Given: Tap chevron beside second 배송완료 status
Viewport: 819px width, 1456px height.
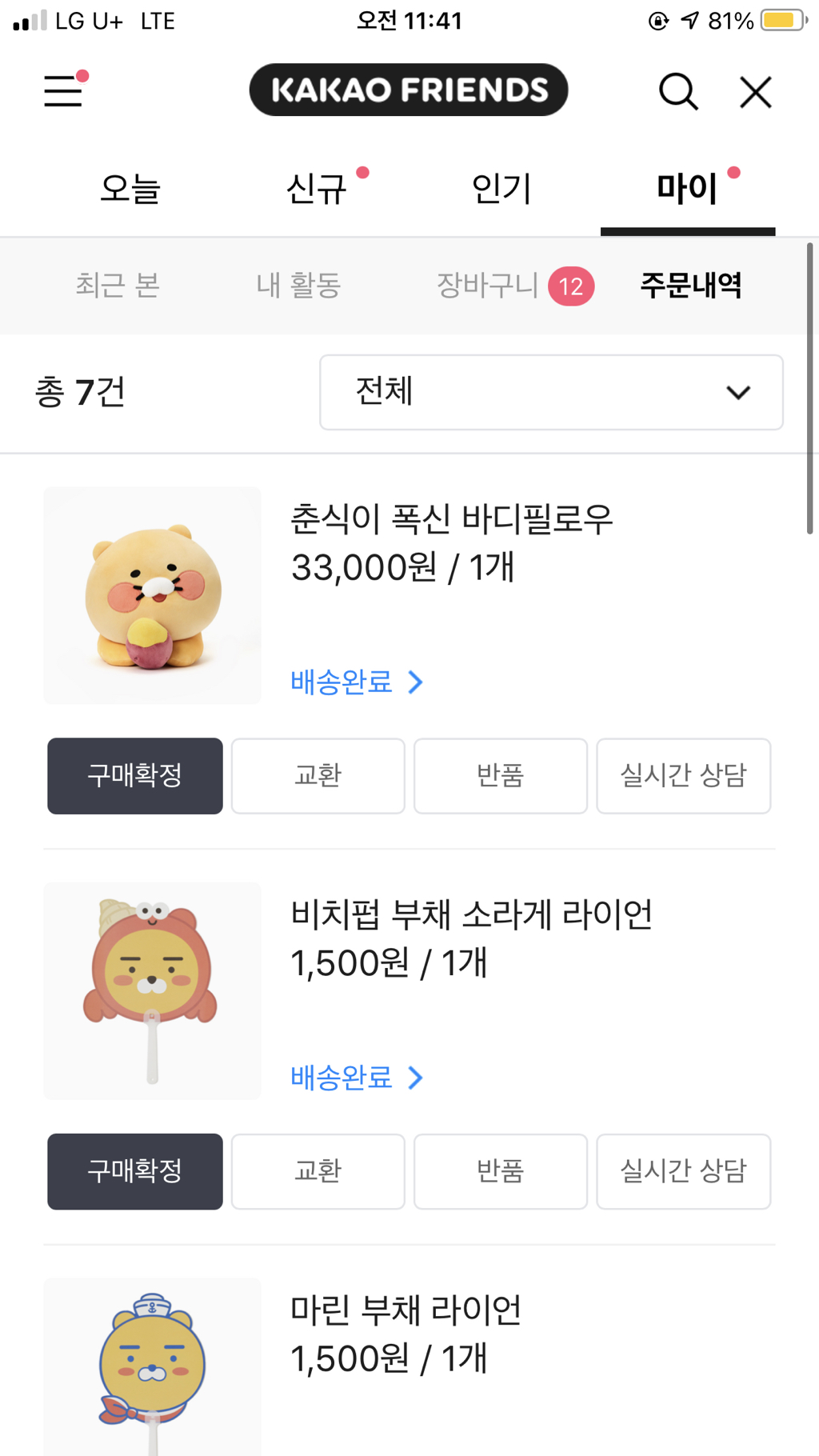Looking at the screenshot, I should pos(415,1078).
